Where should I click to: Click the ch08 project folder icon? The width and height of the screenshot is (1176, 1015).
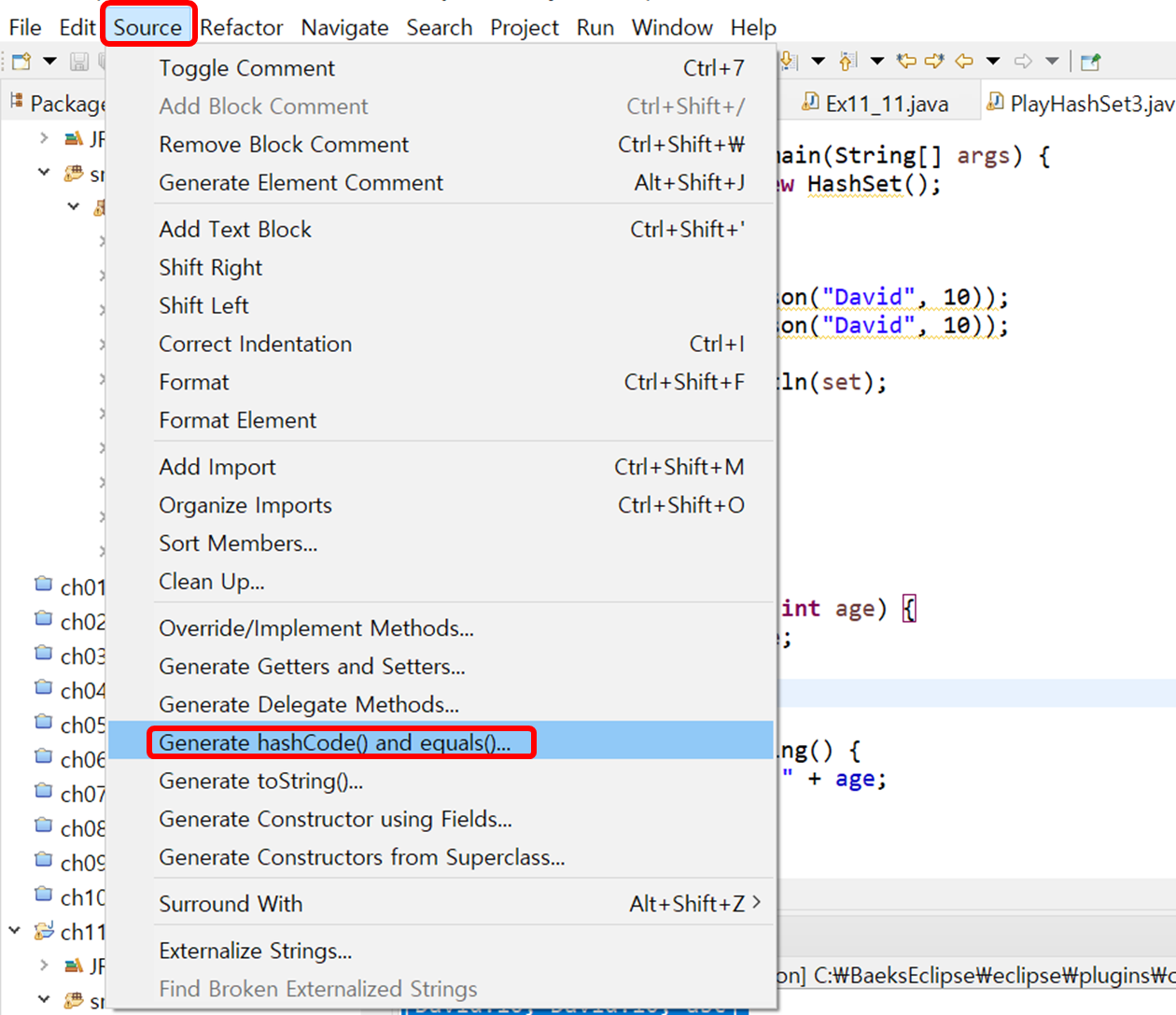[x=44, y=826]
